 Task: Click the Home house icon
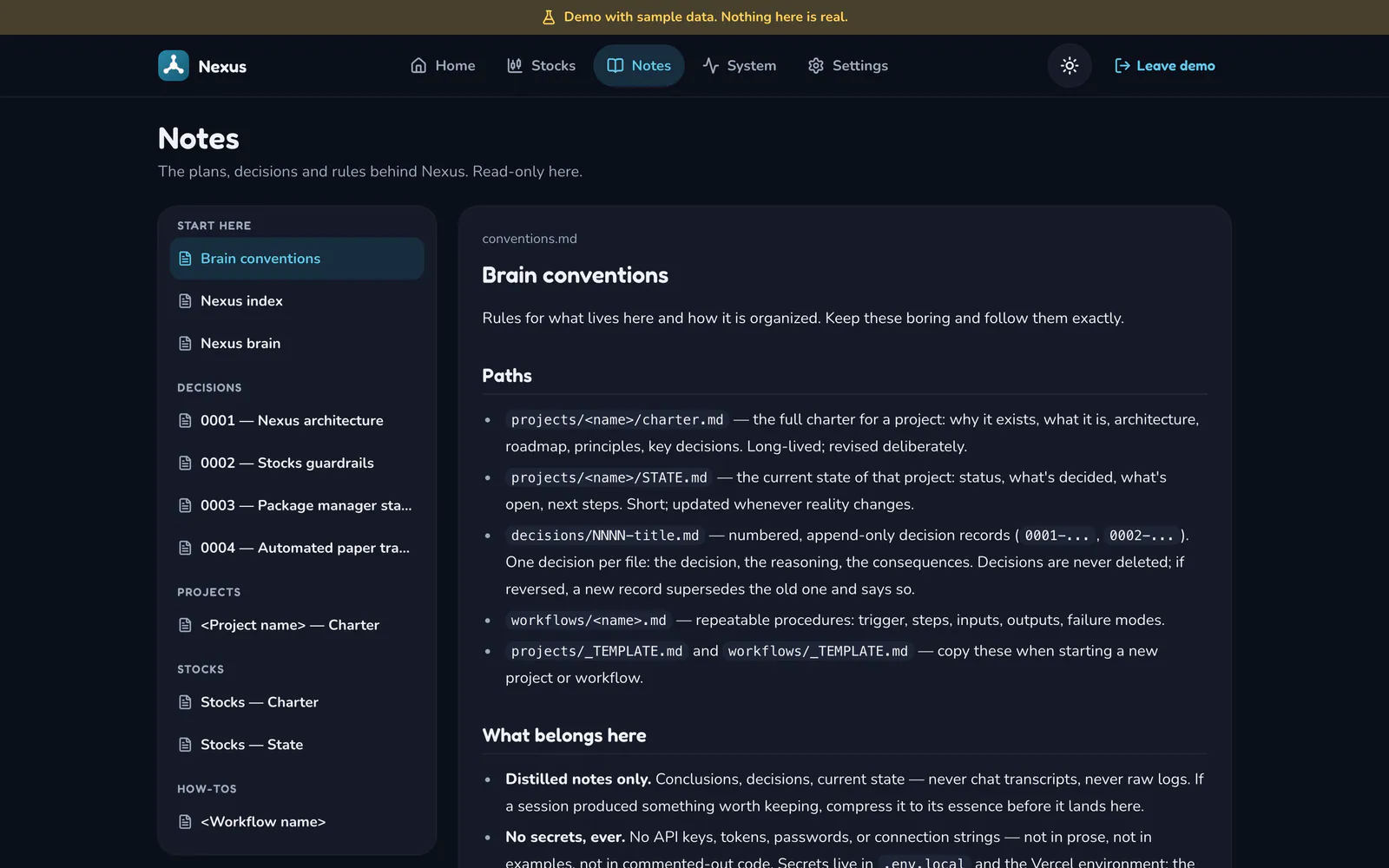pos(418,66)
